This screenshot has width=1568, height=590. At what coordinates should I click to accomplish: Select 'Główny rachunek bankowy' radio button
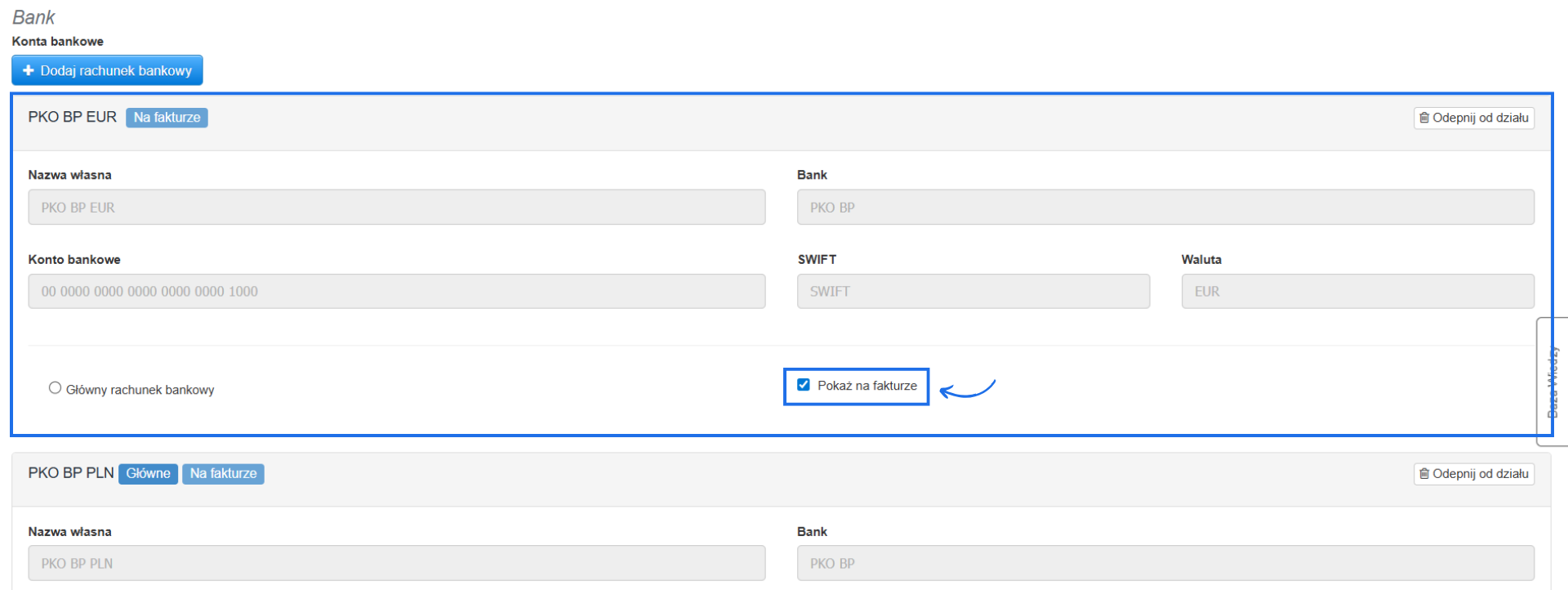(55, 388)
